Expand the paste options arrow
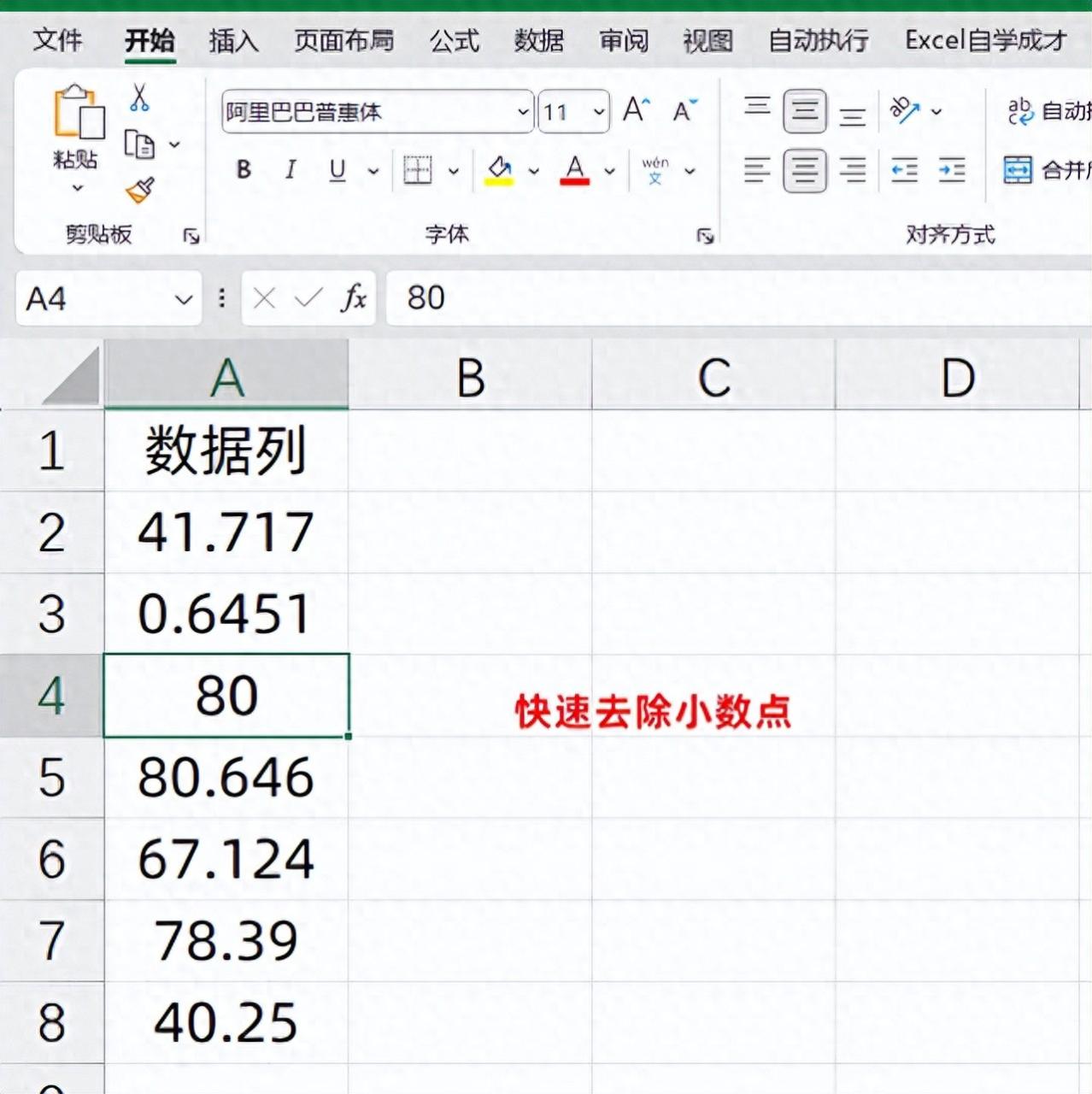The width and height of the screenshot is (1092, 1094). 78,188
